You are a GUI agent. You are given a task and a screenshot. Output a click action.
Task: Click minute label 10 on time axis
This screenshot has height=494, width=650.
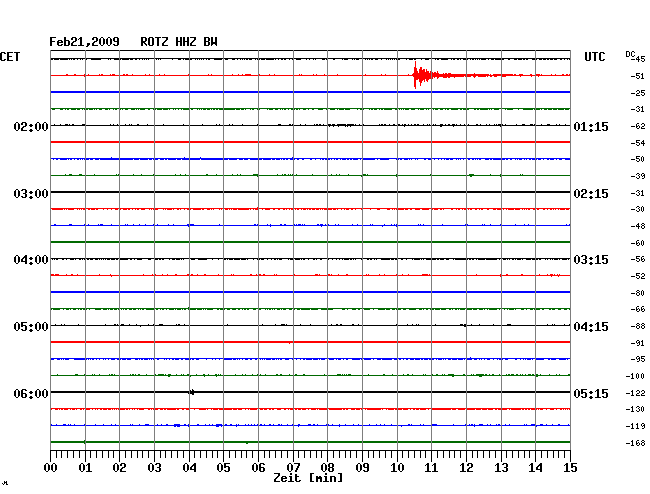coord(397,468)
